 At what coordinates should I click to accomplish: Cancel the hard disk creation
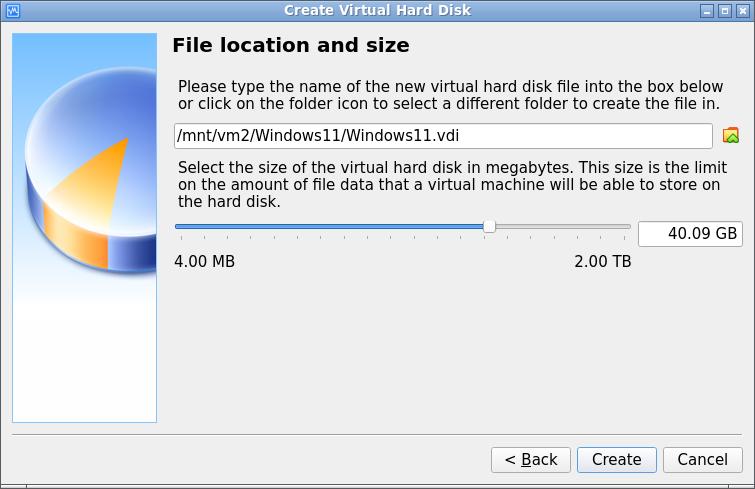[702, 459]
